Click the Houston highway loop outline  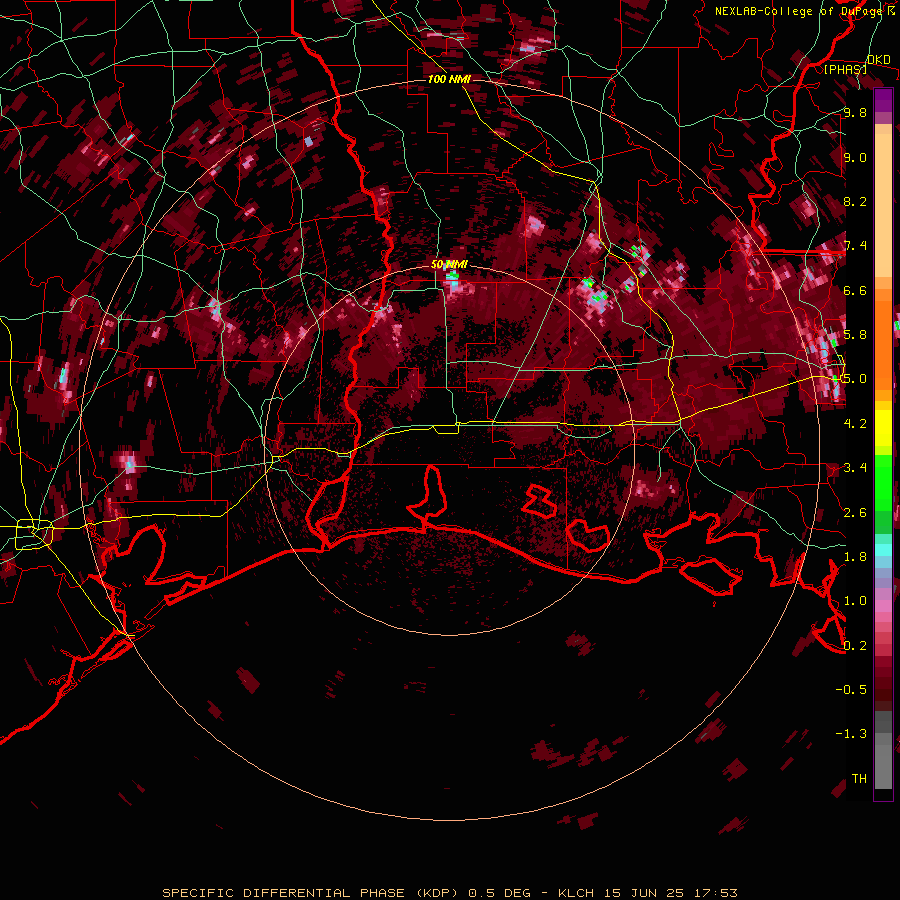pos(34,534)
